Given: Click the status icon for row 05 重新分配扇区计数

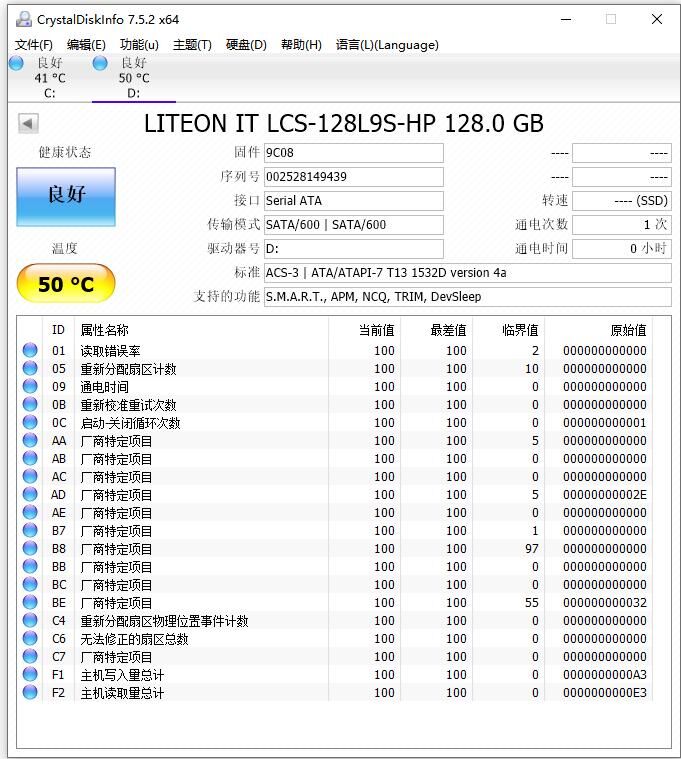Looking at the screenshot, I should pyautogui.click(x=30, y=368).
